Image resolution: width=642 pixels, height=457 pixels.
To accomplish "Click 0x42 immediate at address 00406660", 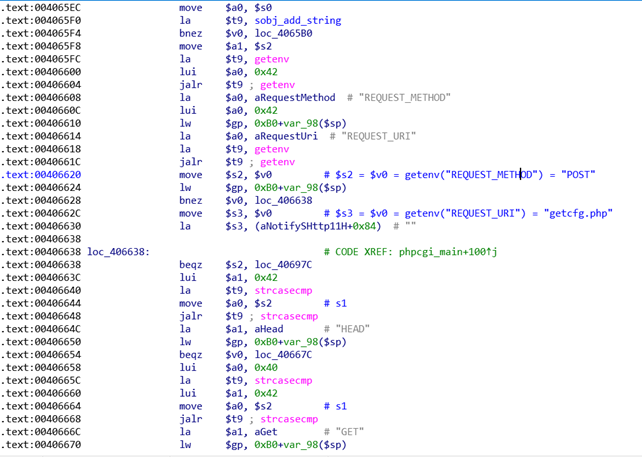I will pyautogui.click(x=266, y=393).
